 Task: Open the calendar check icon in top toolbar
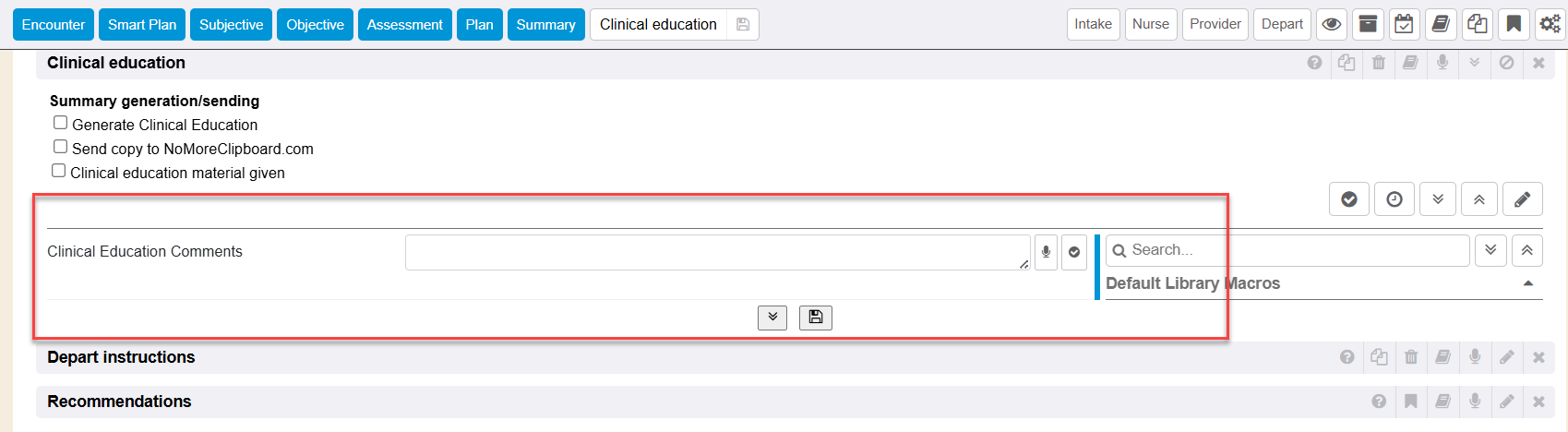[1404, 25]
